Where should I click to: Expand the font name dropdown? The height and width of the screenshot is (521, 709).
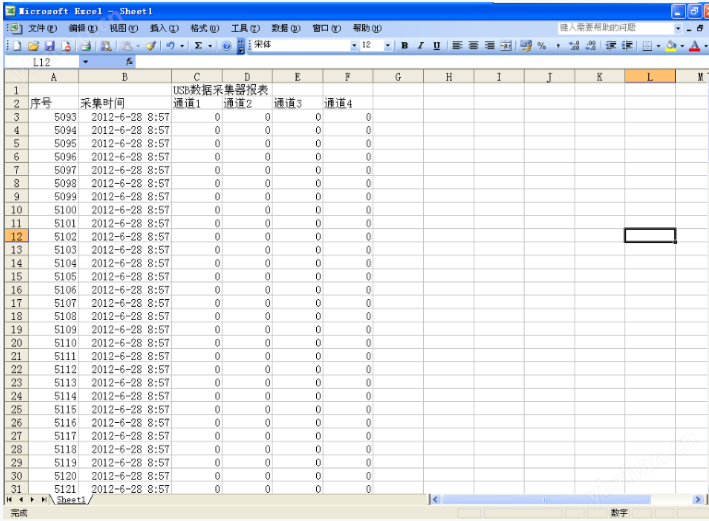click(354, 46)
